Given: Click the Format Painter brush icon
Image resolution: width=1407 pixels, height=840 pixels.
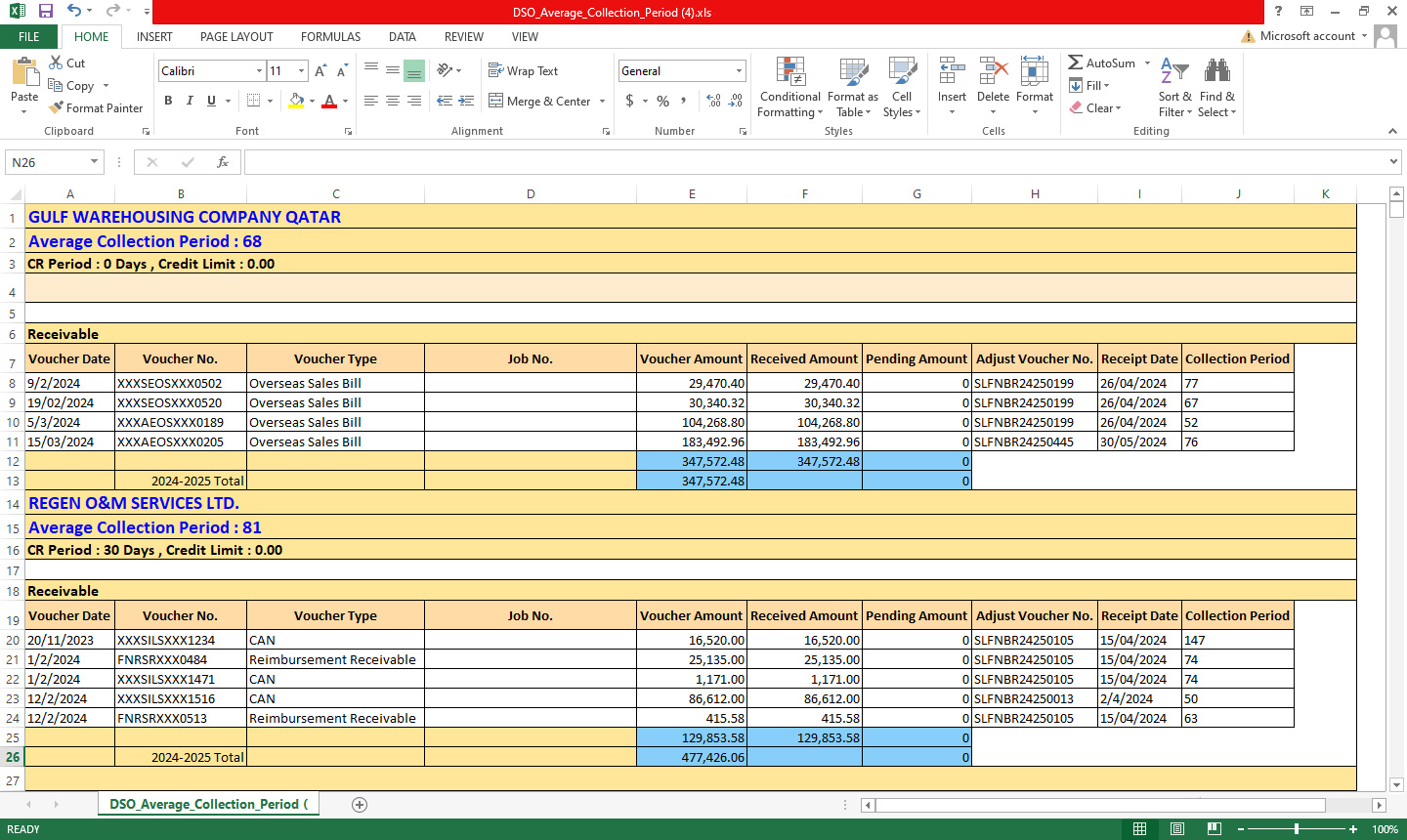Looking at the screenshot, I should click(57, 108).
